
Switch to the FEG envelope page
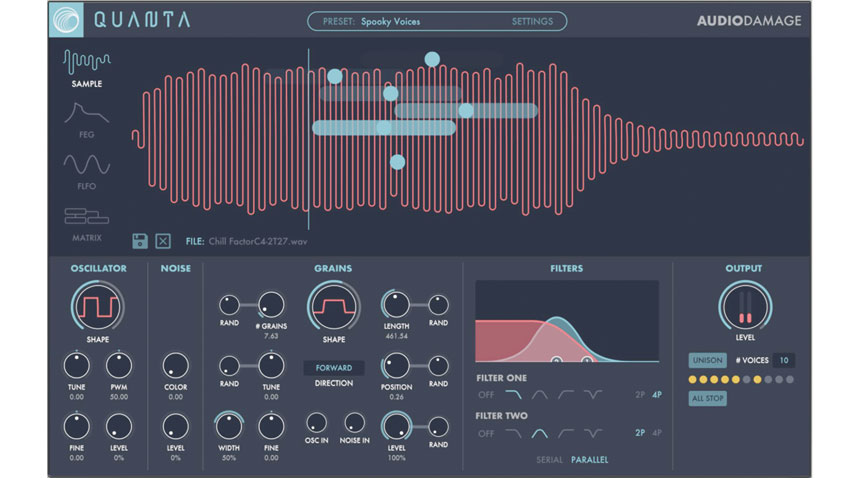click(87, 120)
